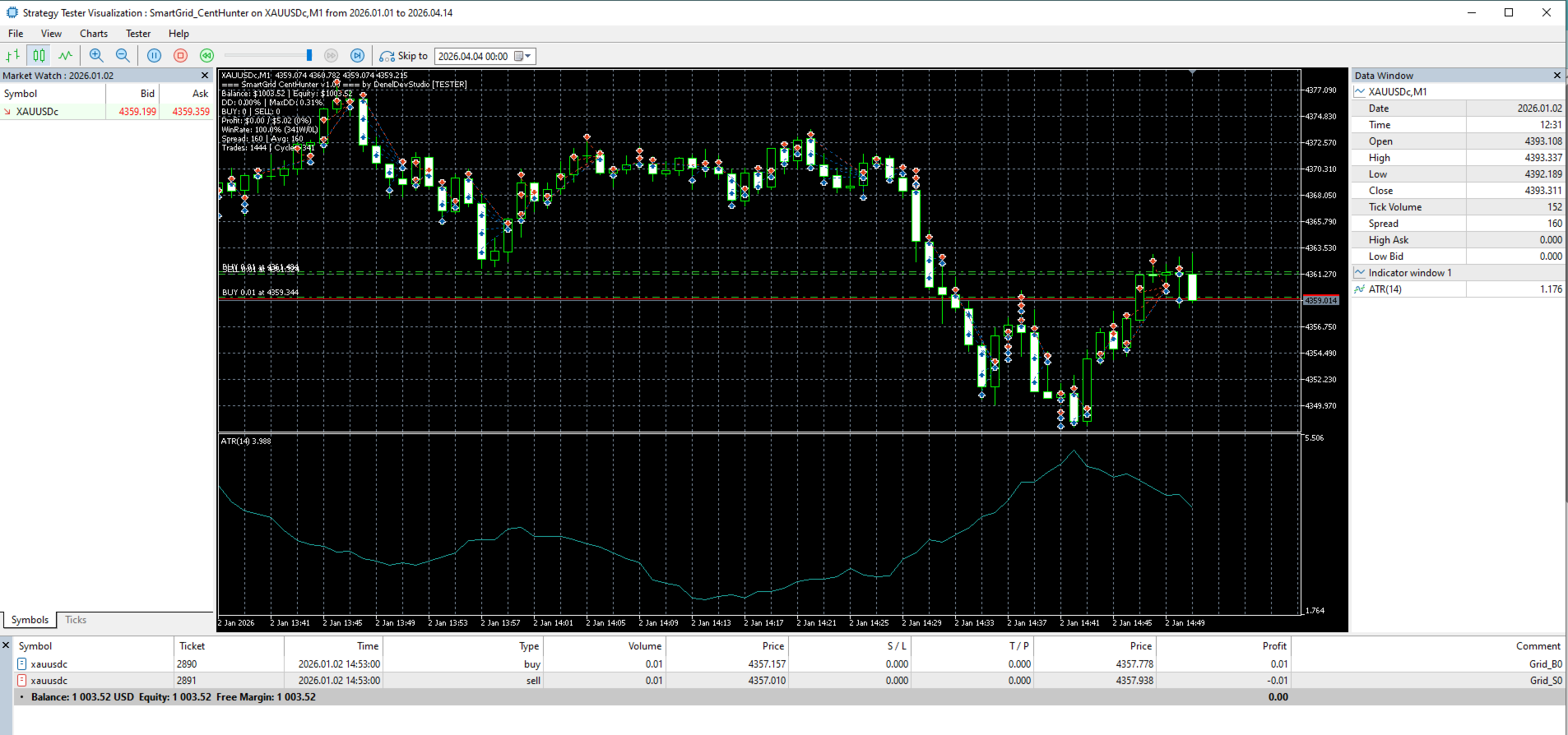This screenshot has height=735, width=1568.
Task: Open the Charts menu
Action: coord(94,34)
